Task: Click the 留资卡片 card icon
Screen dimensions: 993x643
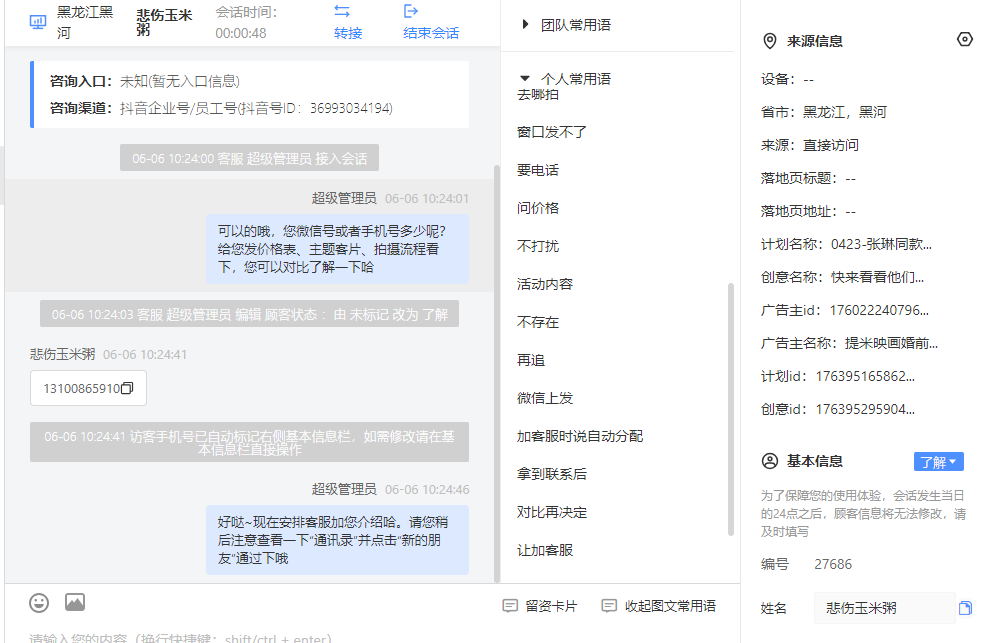Action: pos(510,606)
